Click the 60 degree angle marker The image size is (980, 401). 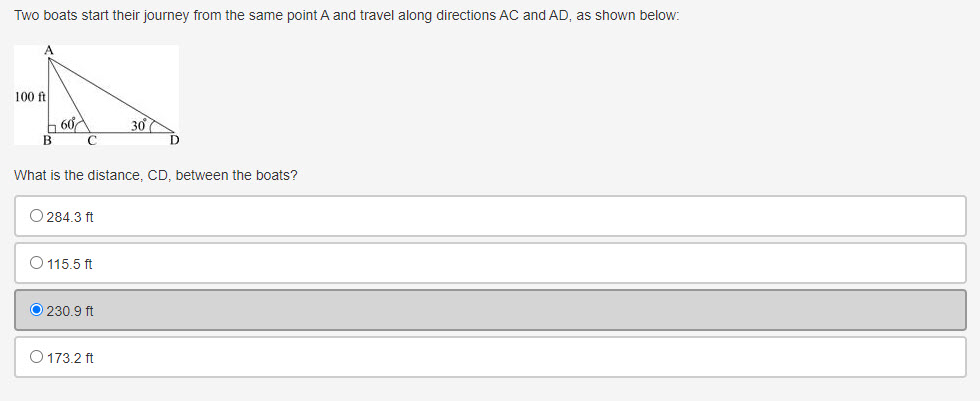[x=68, y=125]
